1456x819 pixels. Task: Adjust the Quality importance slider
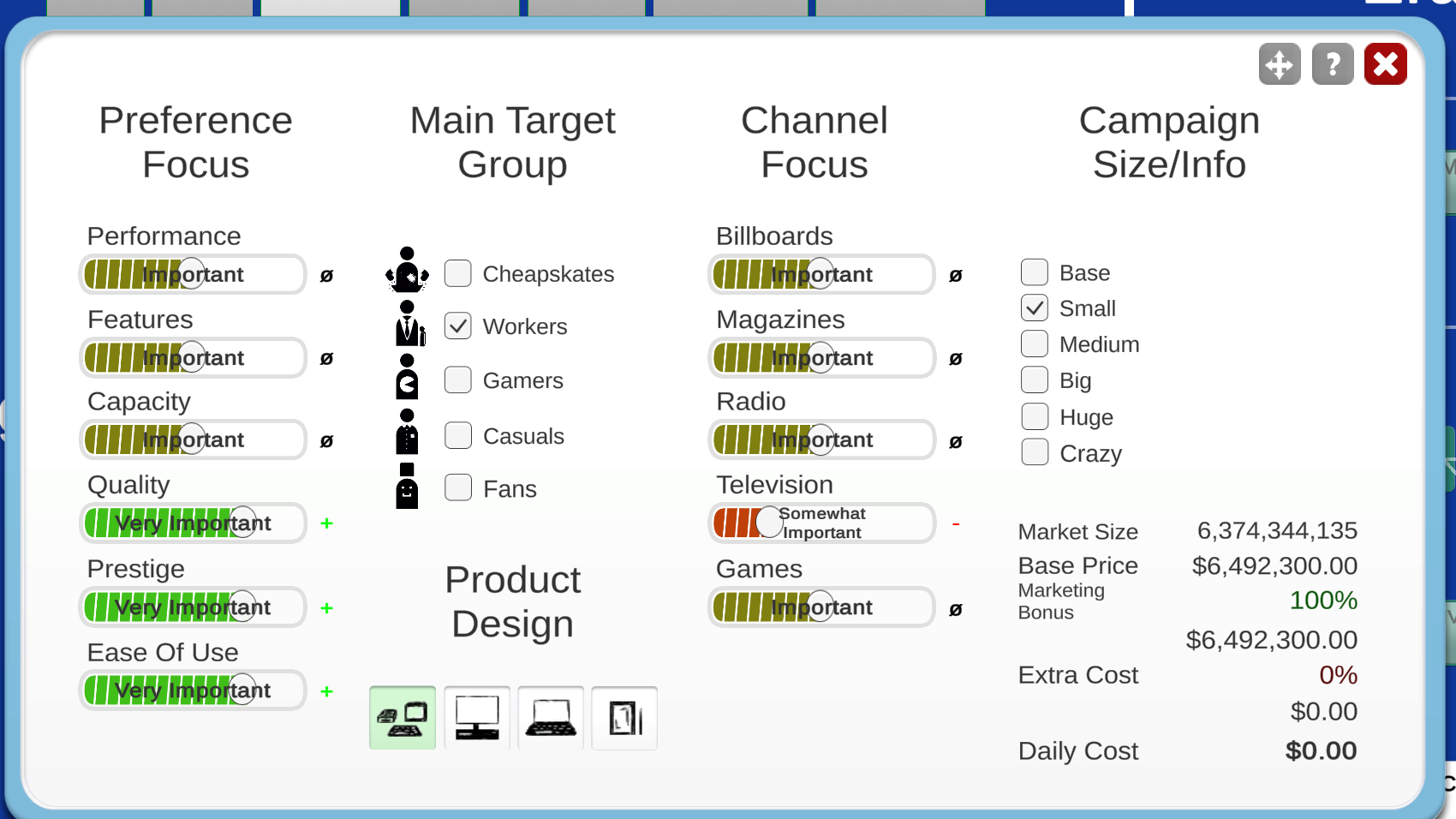(x=193, y=523)
